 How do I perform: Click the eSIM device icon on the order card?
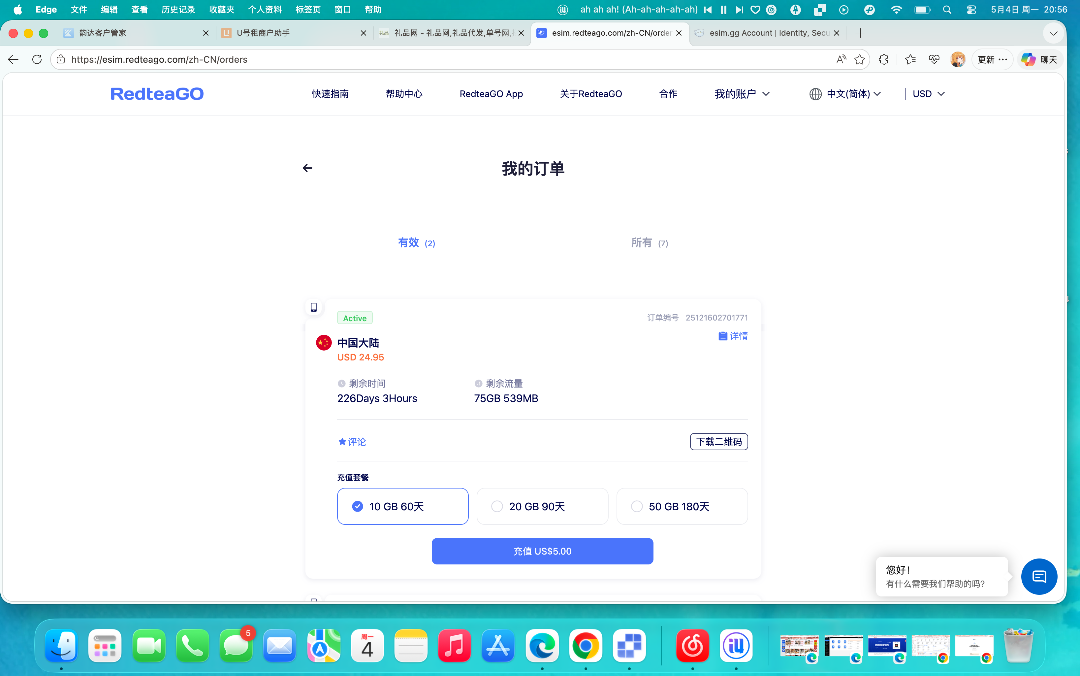click(313, 307)
